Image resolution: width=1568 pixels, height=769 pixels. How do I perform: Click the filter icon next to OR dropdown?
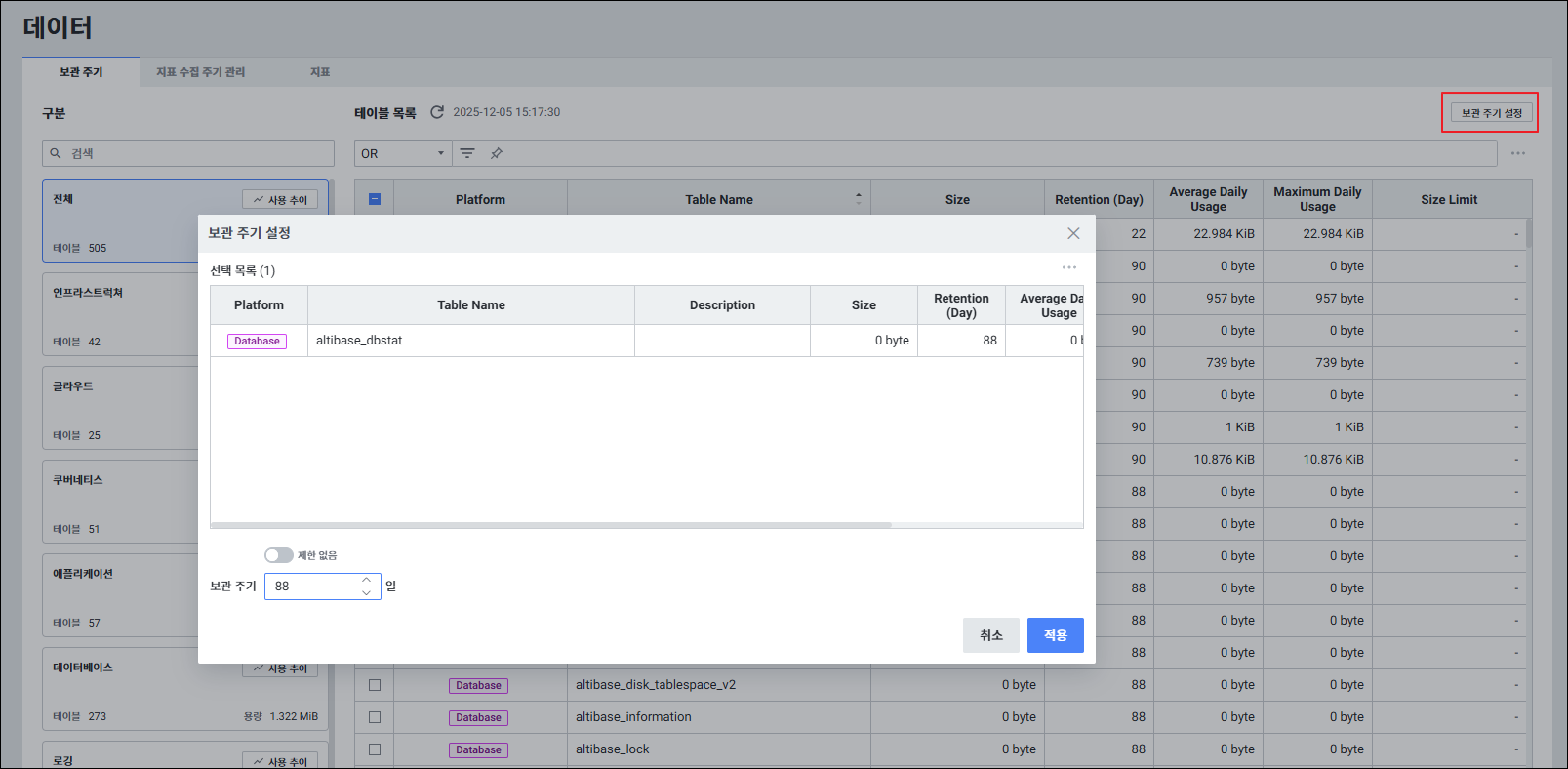pos(467,153)
